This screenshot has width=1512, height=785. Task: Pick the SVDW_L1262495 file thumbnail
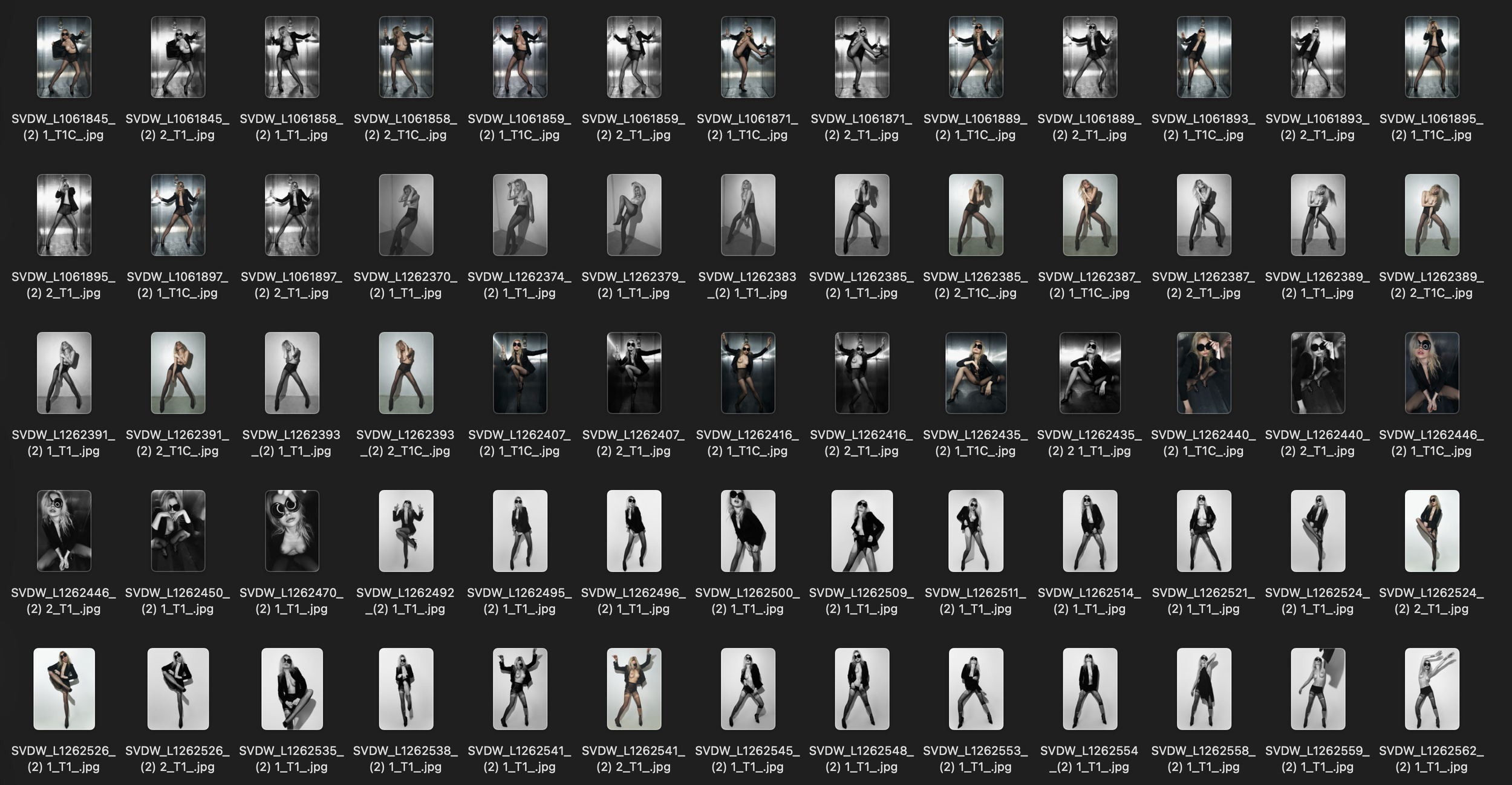tap(520, 530)
